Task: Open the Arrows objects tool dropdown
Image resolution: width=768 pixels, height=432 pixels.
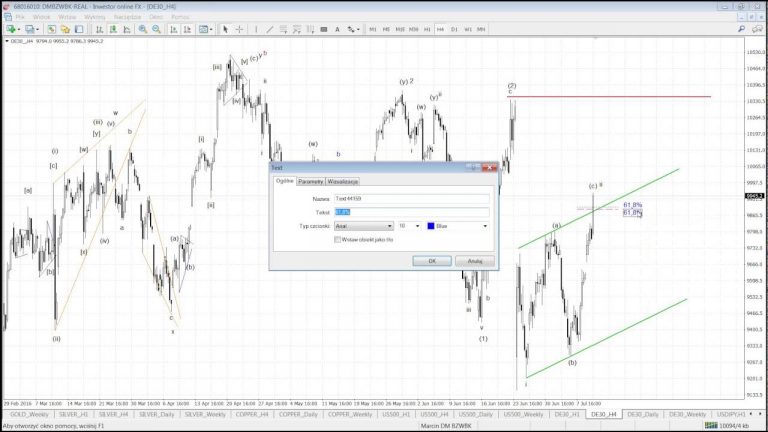Action: point(353,29)
